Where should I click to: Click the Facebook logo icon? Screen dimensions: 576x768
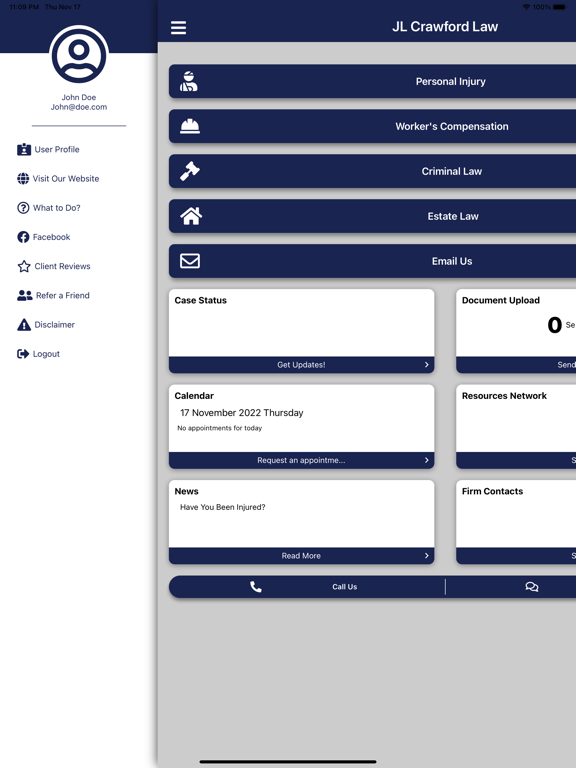[x=23, y=237]
